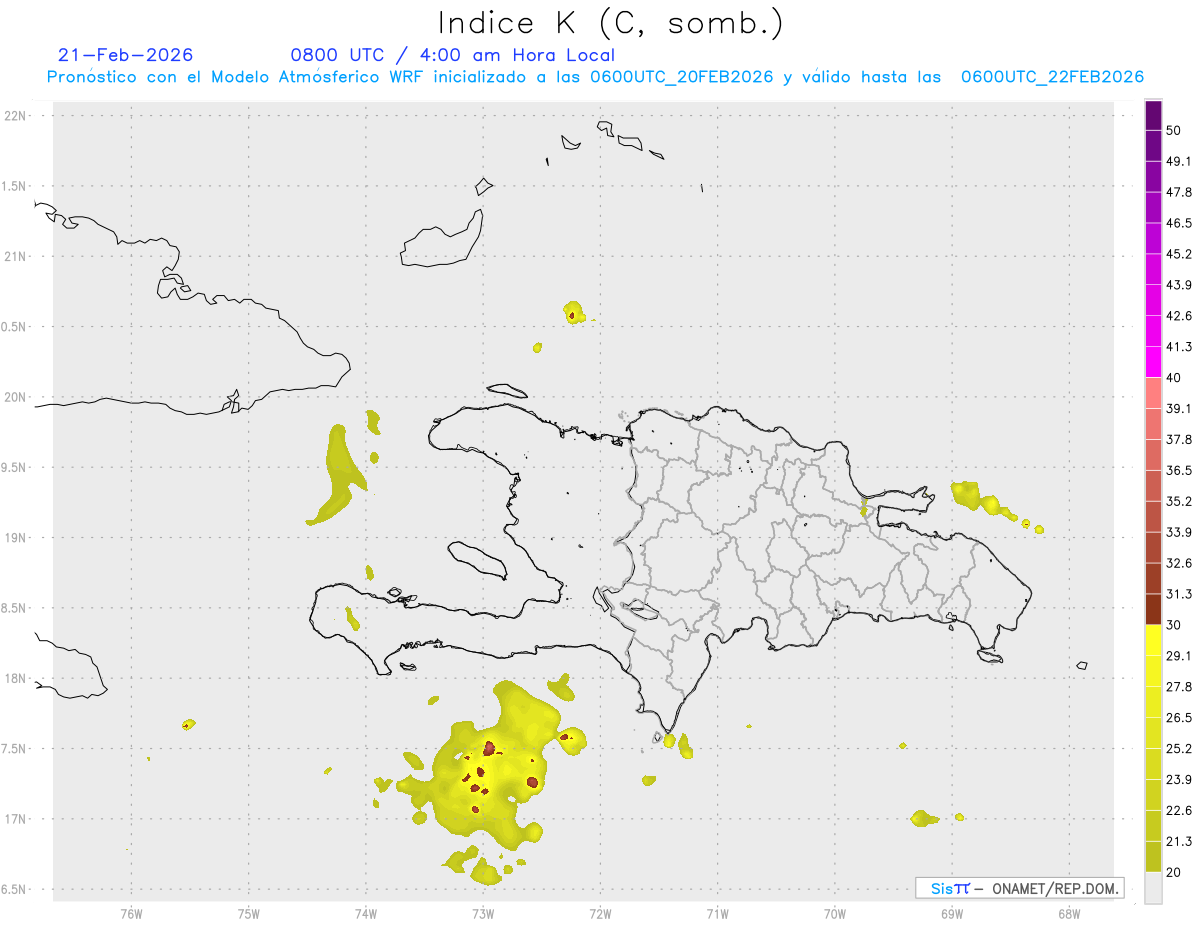This screenshot has height=927, width=1200.
Task: Click the dark purple colorbar segment above 50
Action: pyautogui.click(x=1153, y=115)
